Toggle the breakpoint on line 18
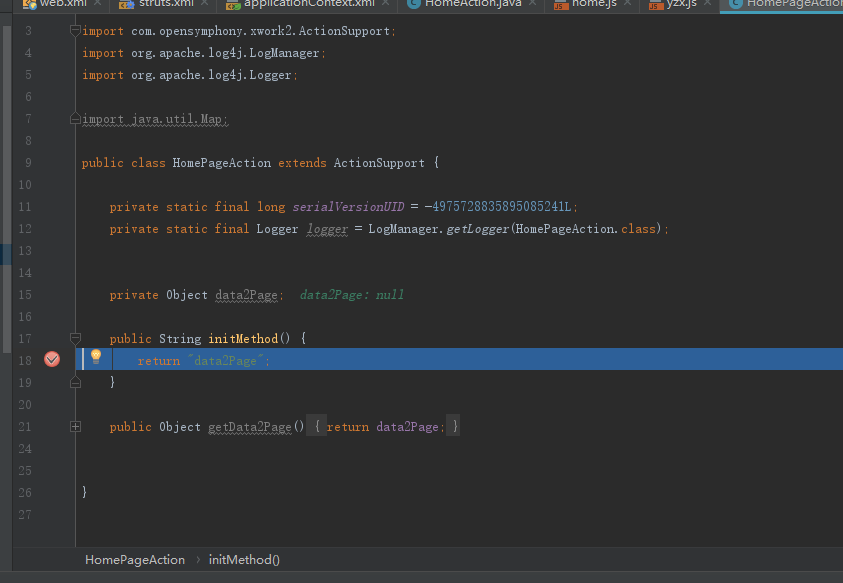 (51, 358)
